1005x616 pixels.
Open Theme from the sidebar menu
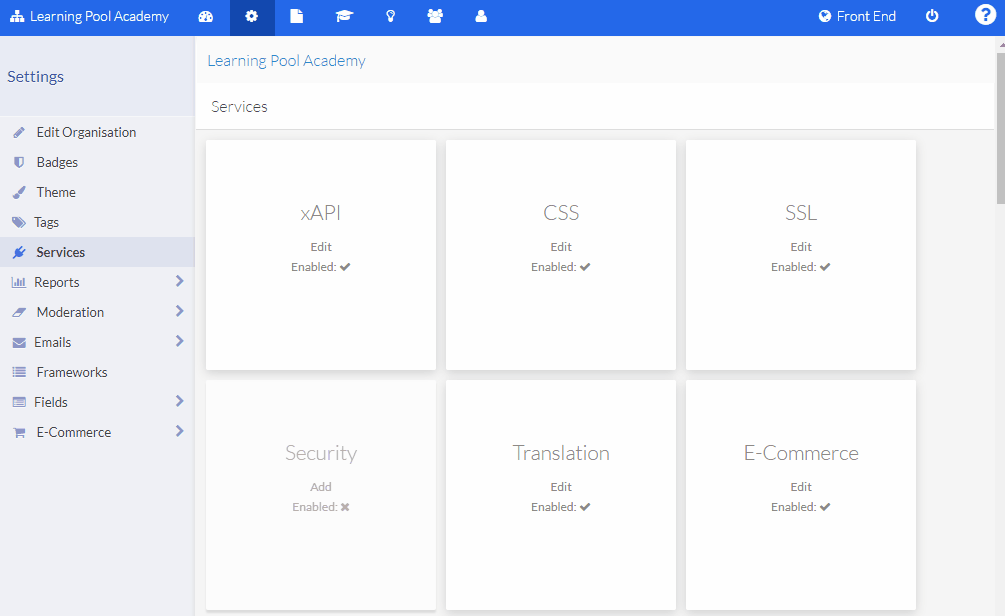coord(56,192)
